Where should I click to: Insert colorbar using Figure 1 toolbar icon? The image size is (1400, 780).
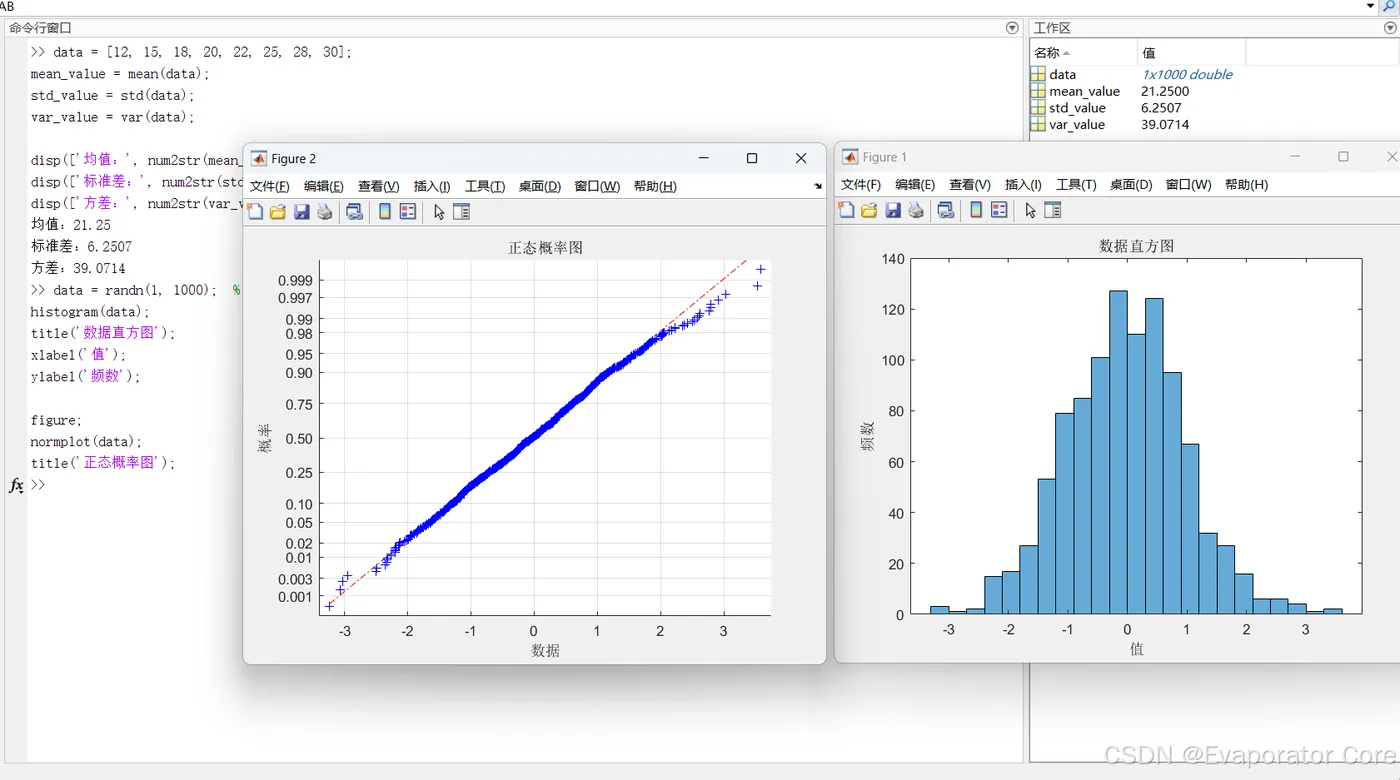pyautogui.click(x=976, y=210)
